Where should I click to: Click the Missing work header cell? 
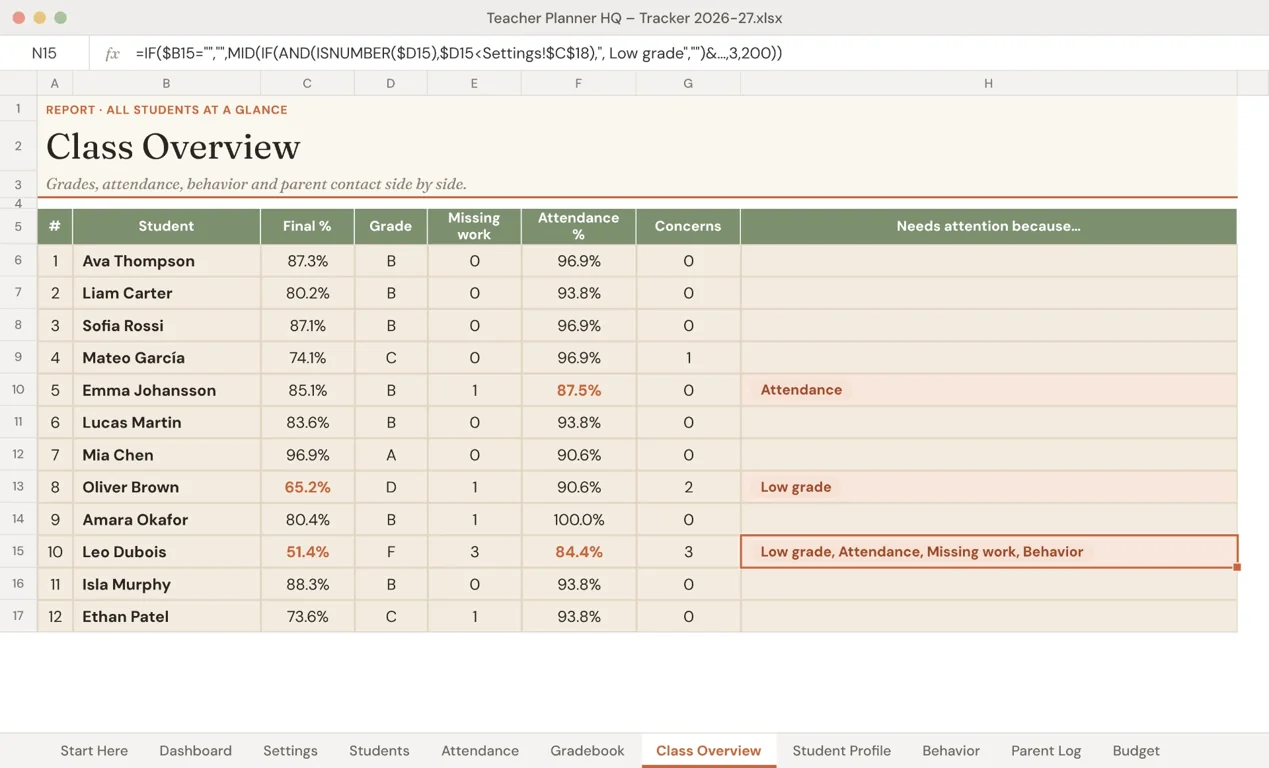pyautogui.click(x=474, y=226)
